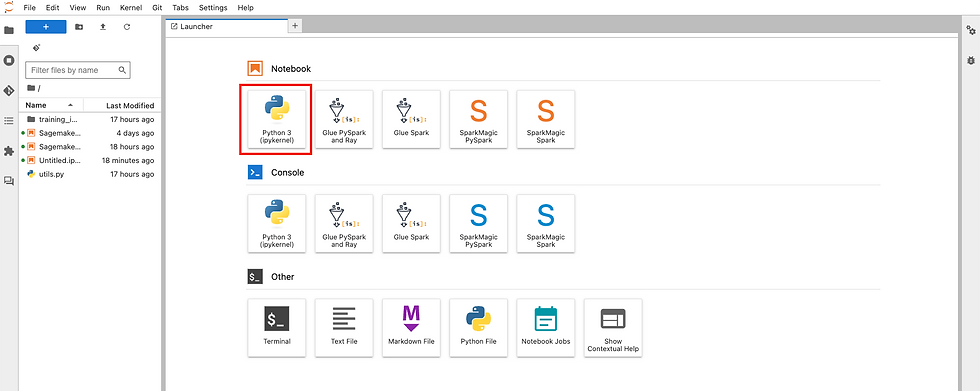The width and height of the screenshot is (980, 391).
Task: Open the Git sidebar panel
Action: click(x=9, y=91)
